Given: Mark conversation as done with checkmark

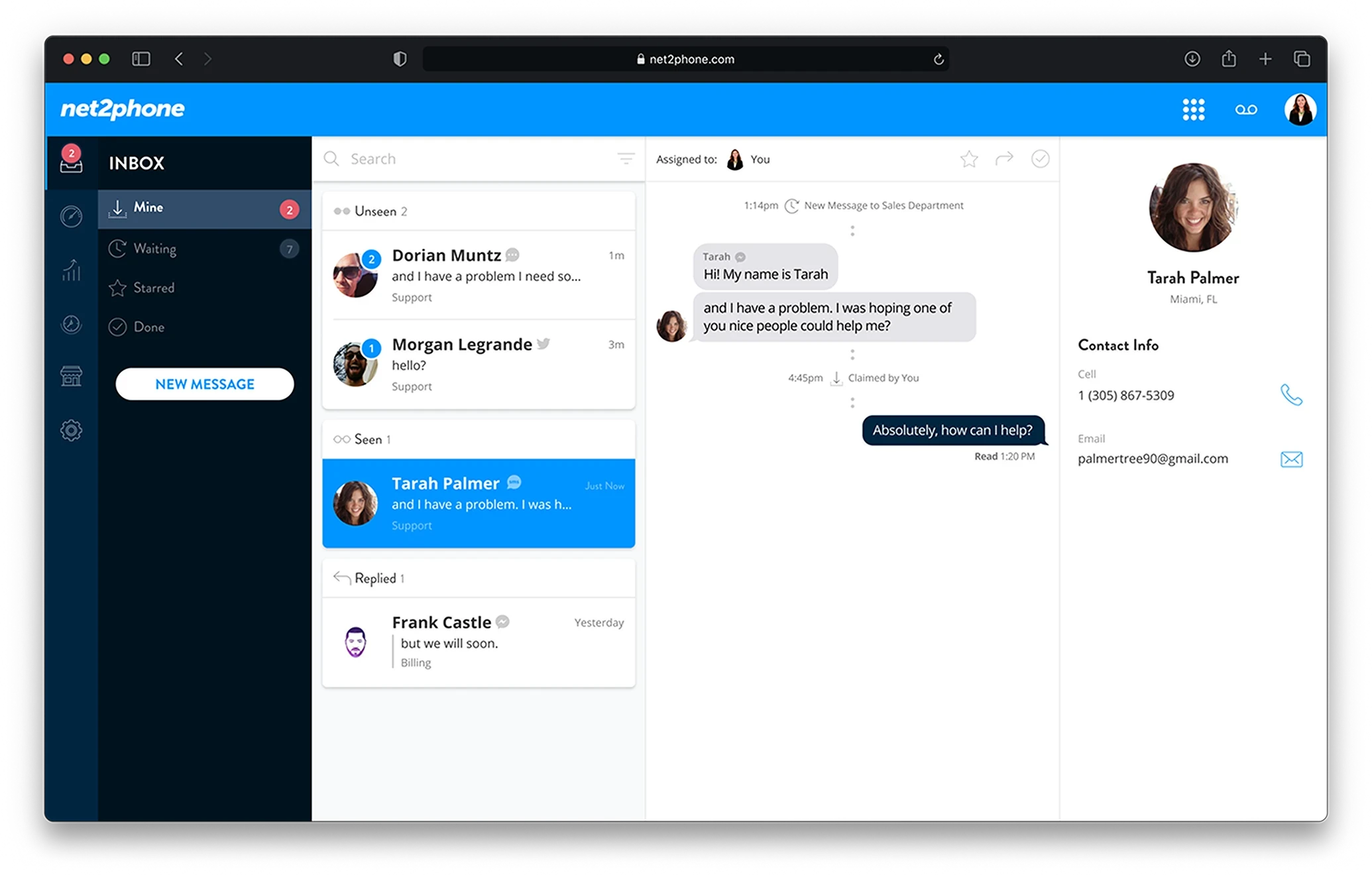Looking at the screenshot, I should tap(1040, 158).
